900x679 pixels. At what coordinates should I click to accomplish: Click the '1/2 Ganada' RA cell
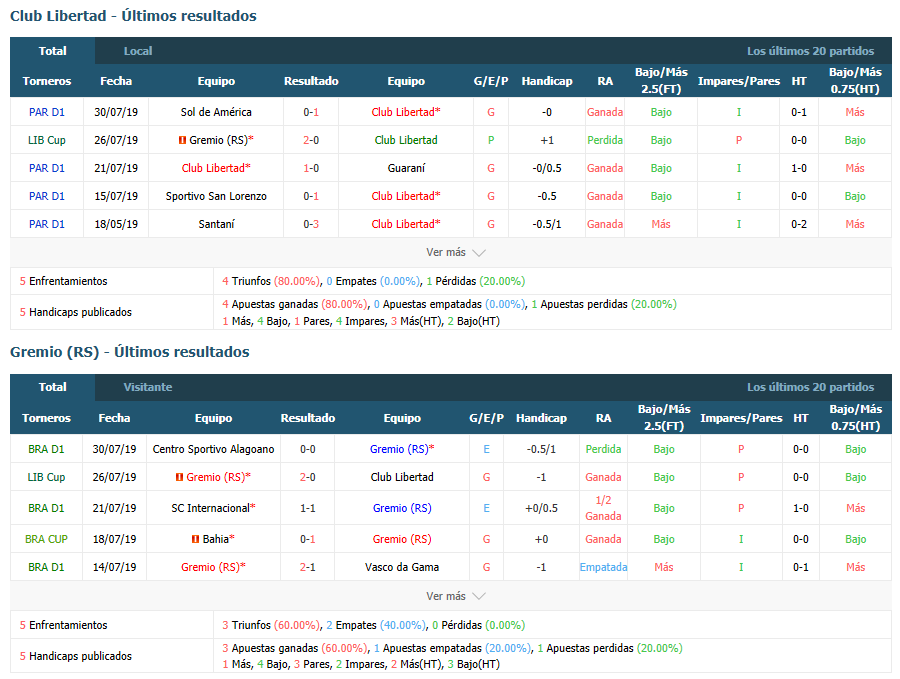pyautogui.click(x=603, y=508)
